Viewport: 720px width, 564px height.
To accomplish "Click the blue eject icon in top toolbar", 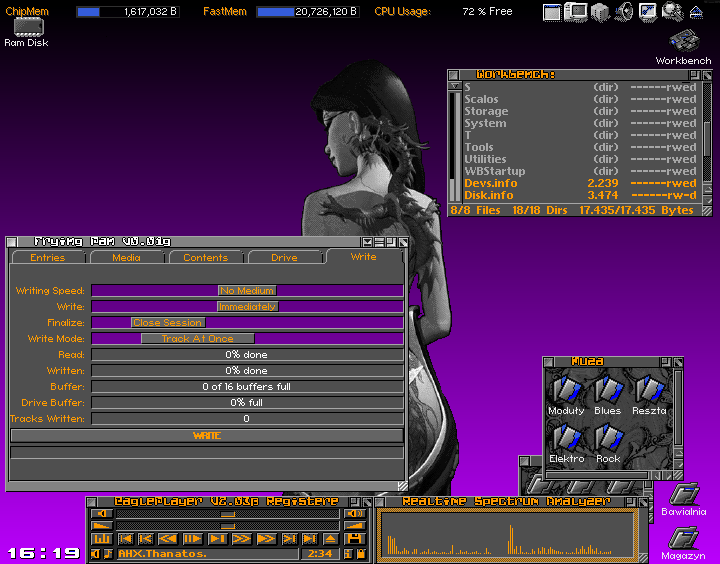I will coord(697,12).
